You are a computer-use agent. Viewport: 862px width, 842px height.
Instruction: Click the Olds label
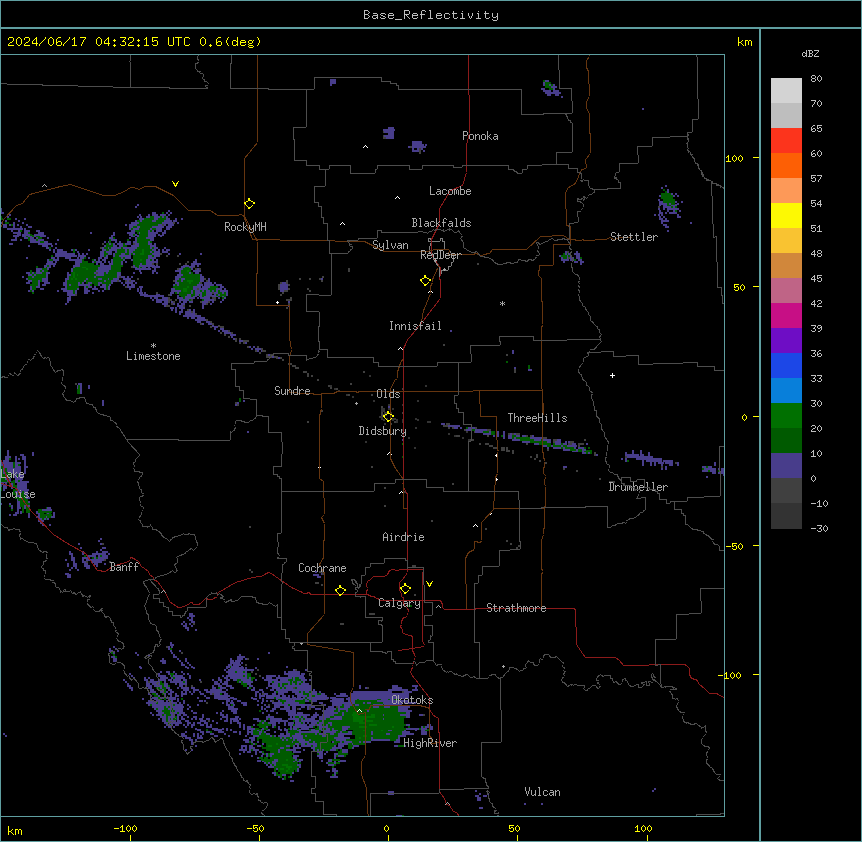coord(388,394)
